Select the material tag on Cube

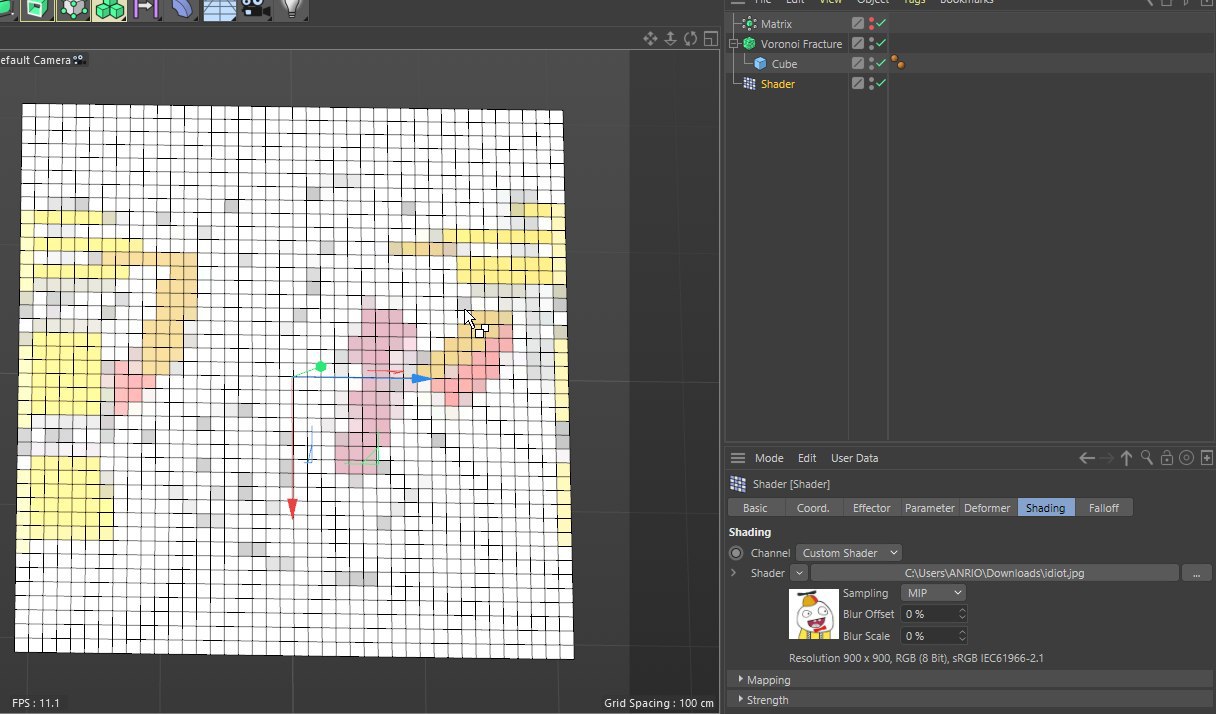(898, 63)
